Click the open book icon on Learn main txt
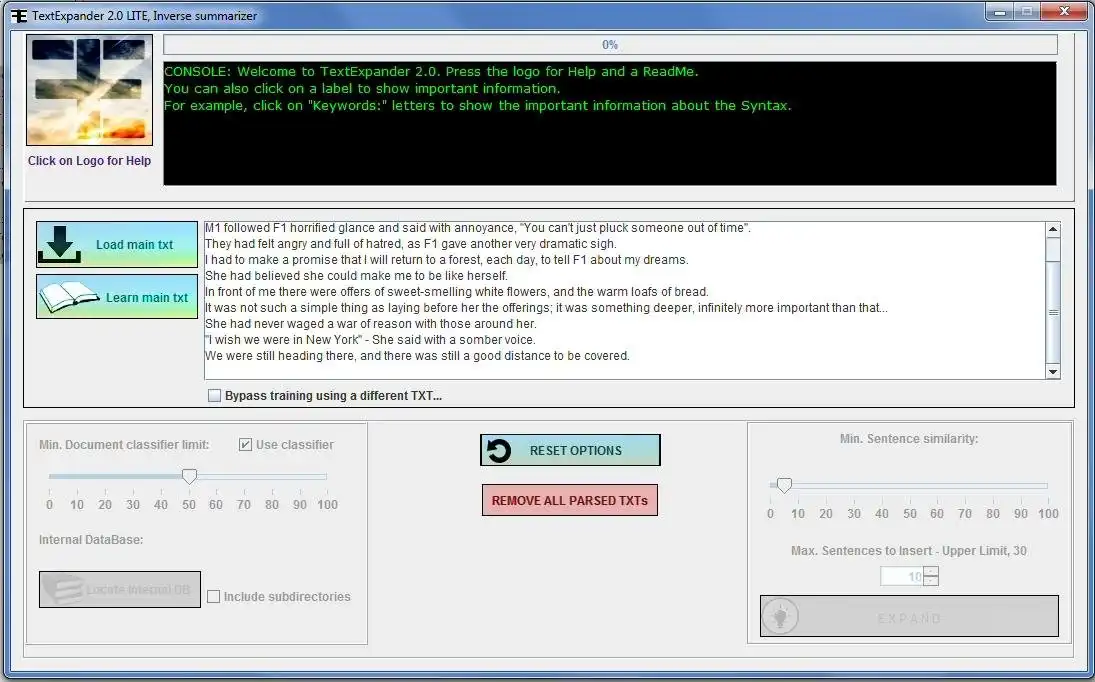1095x682 pixels. [68, 297]
